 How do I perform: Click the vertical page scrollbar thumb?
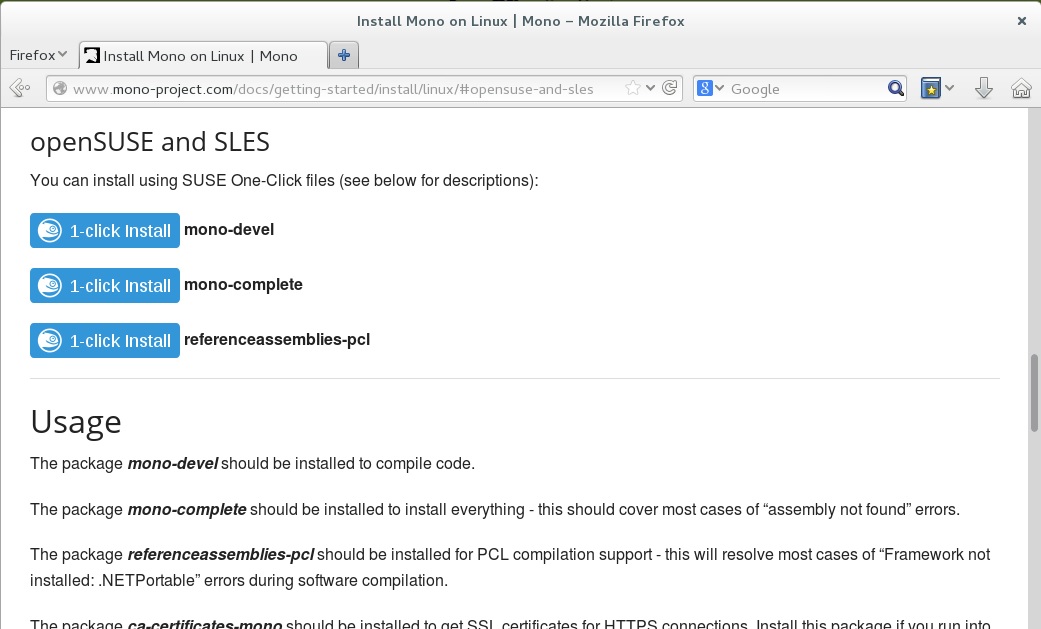click(1034, 393)
